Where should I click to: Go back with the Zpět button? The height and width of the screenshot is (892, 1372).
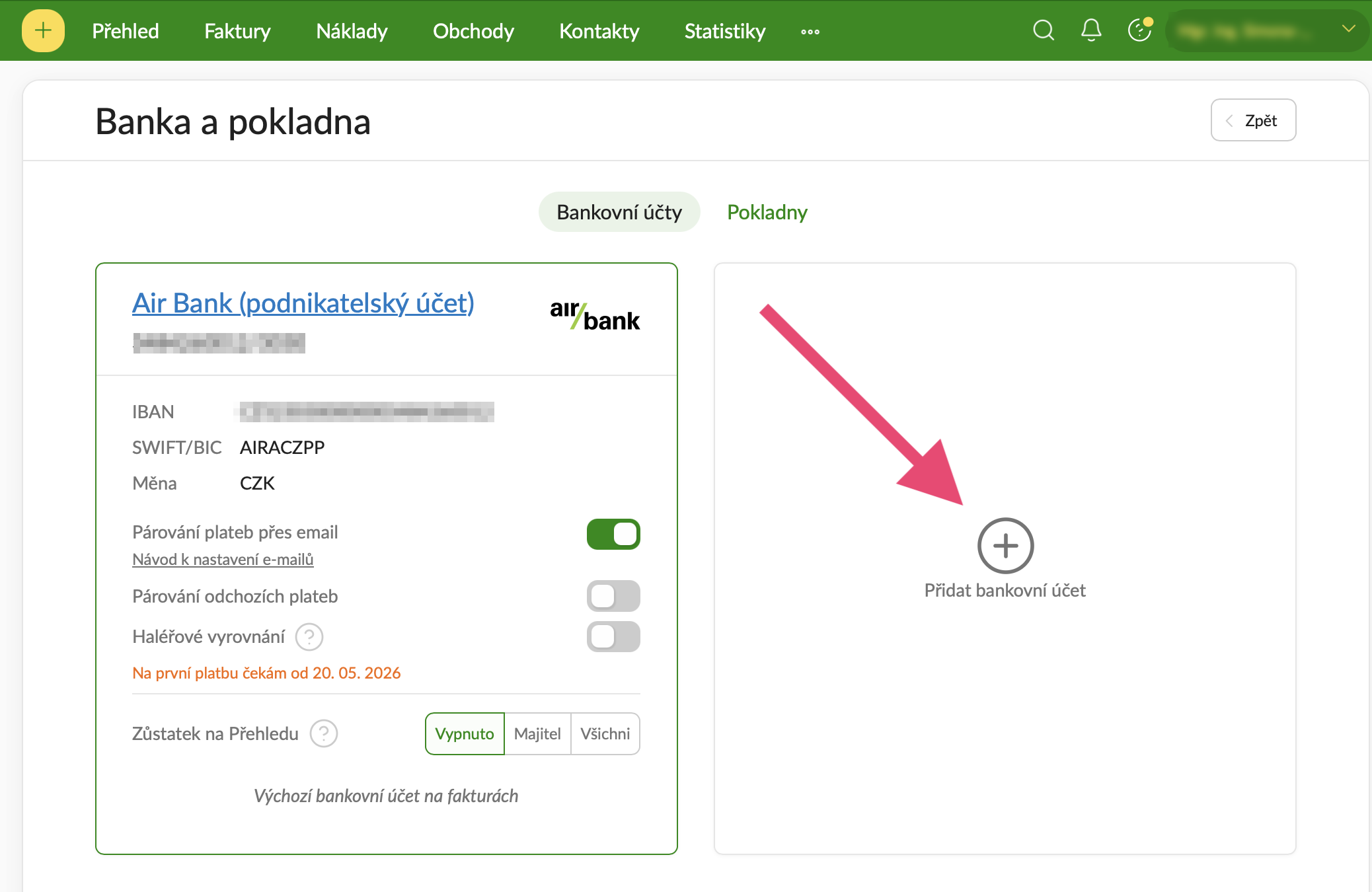1253,120
